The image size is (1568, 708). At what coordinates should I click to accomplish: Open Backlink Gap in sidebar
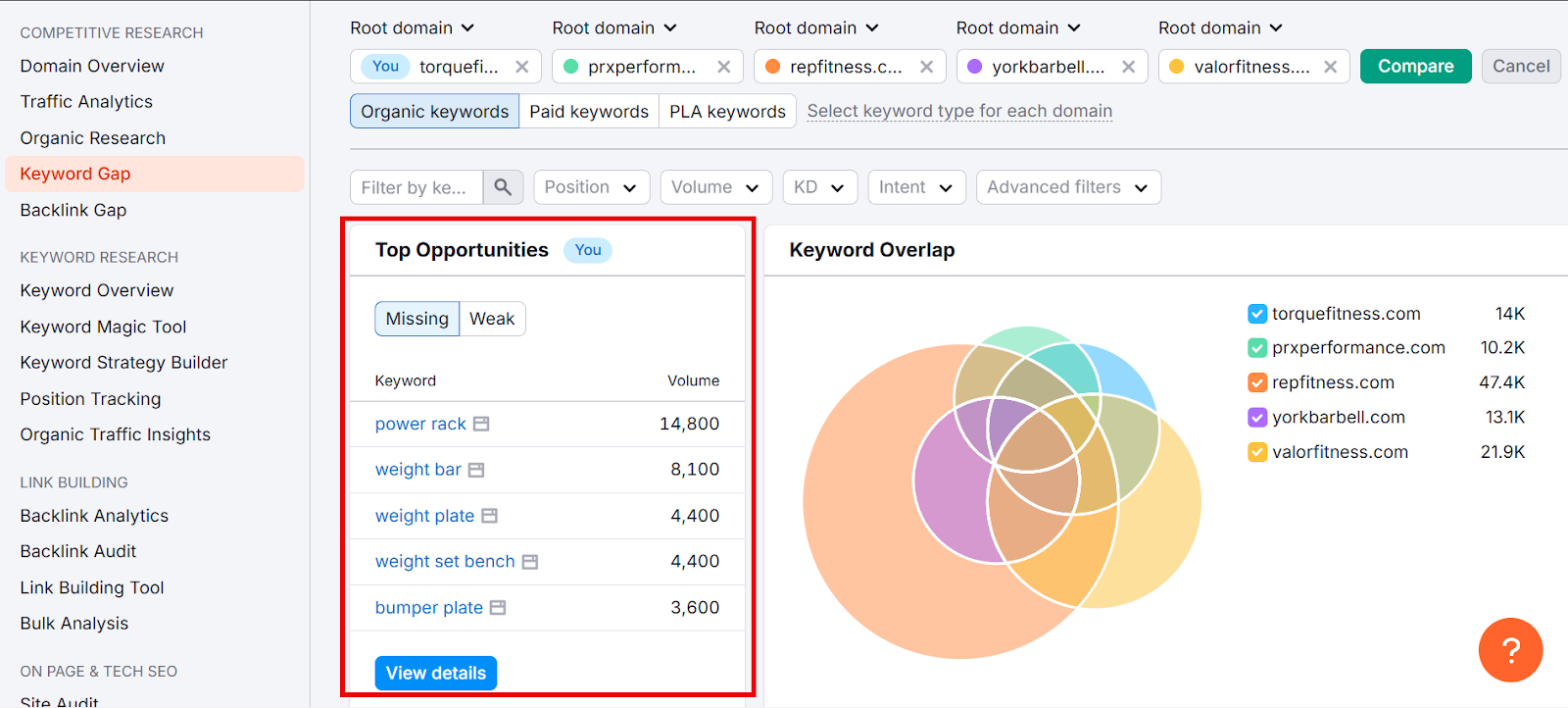(73, 210)
